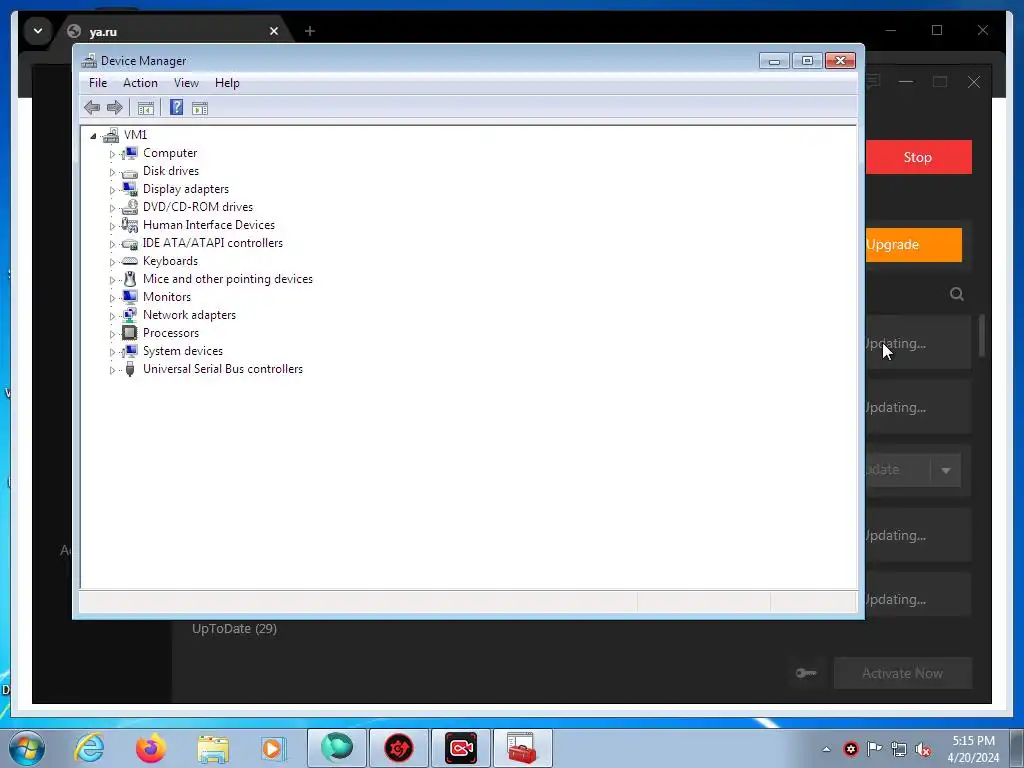The width and height of the screenshot is (1024, 768).
Task: Open the View menu
Action: pyautogui.click(x=186, y=83)
